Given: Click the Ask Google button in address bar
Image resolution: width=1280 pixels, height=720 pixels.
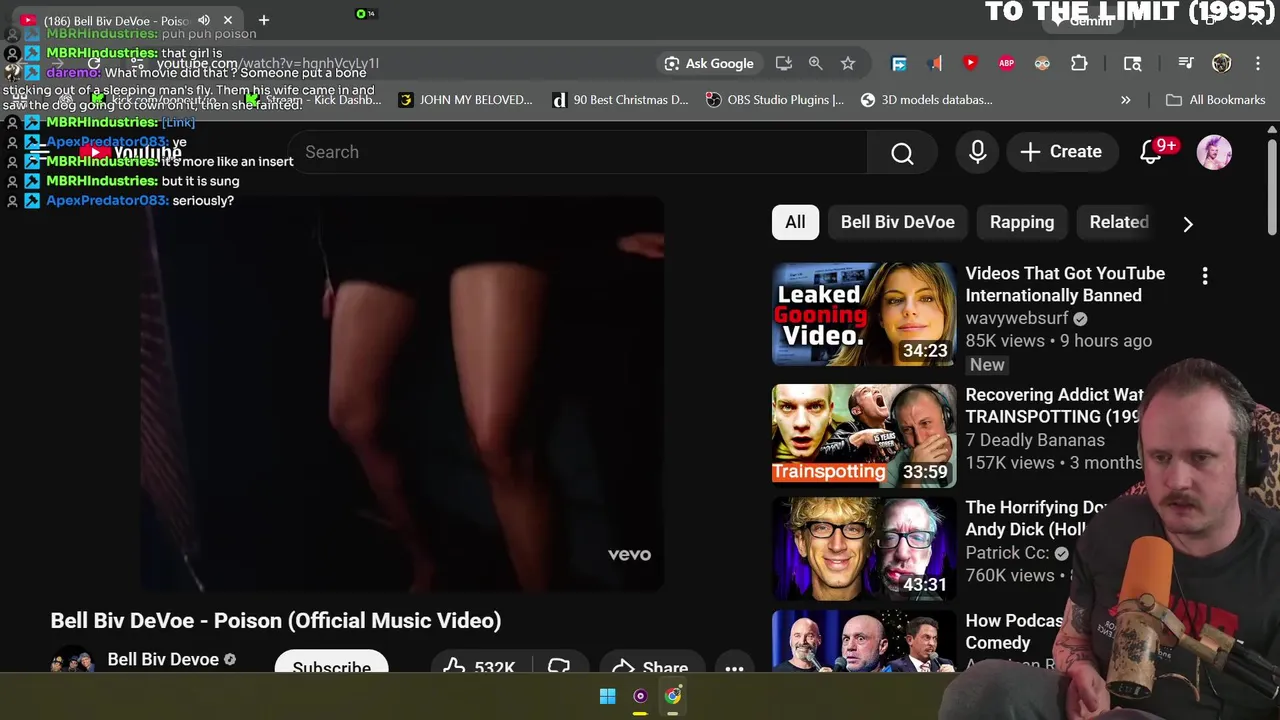Looking at the screenshot, I should pos(709,63).
